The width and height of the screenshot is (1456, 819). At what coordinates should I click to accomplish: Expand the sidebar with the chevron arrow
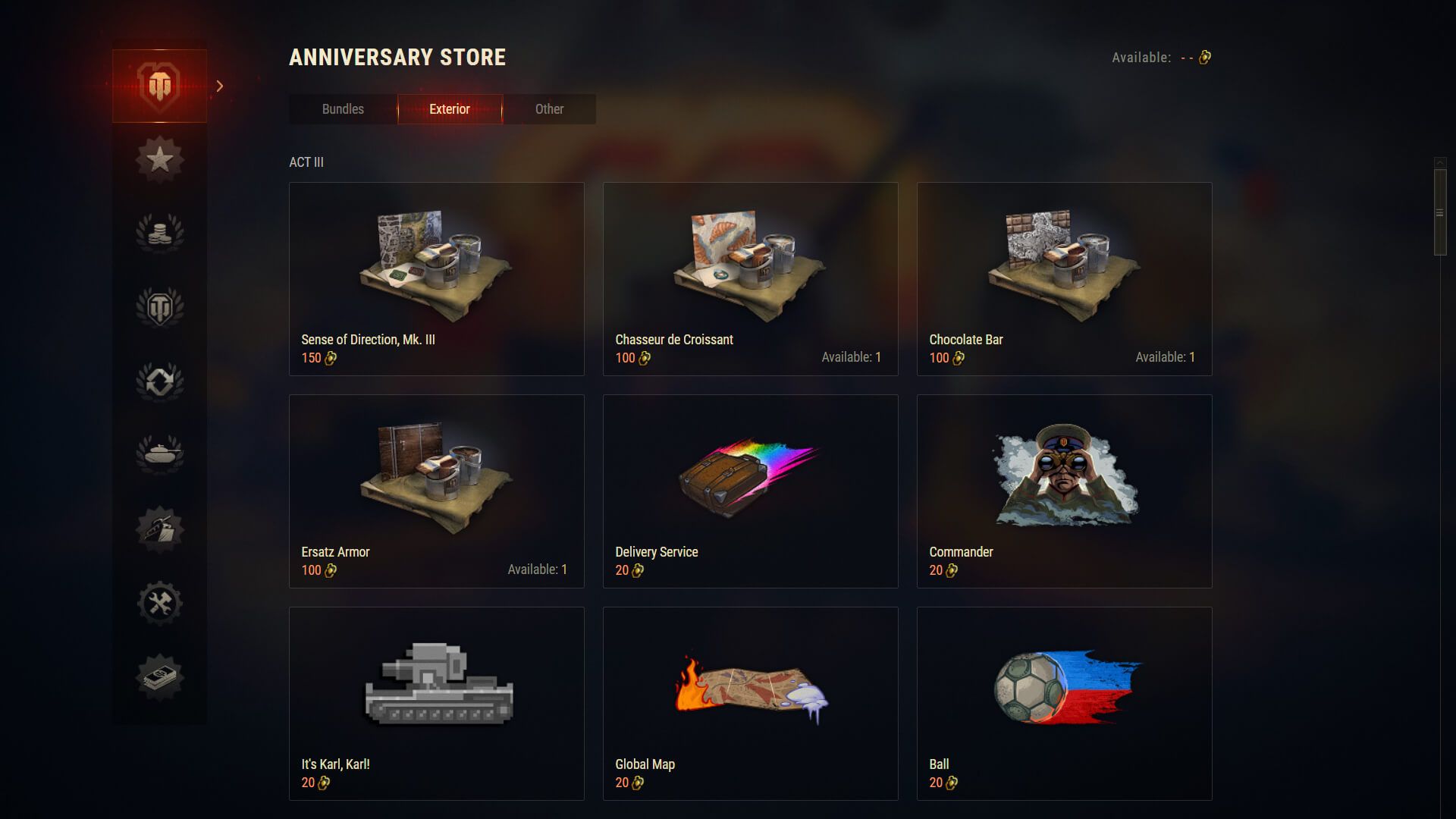tap(220, 86)
